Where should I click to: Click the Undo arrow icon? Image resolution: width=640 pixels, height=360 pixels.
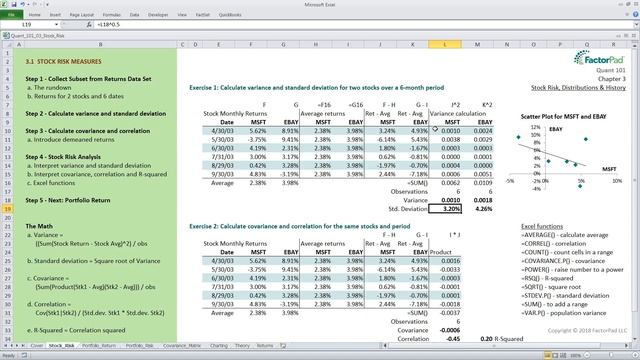23,4
